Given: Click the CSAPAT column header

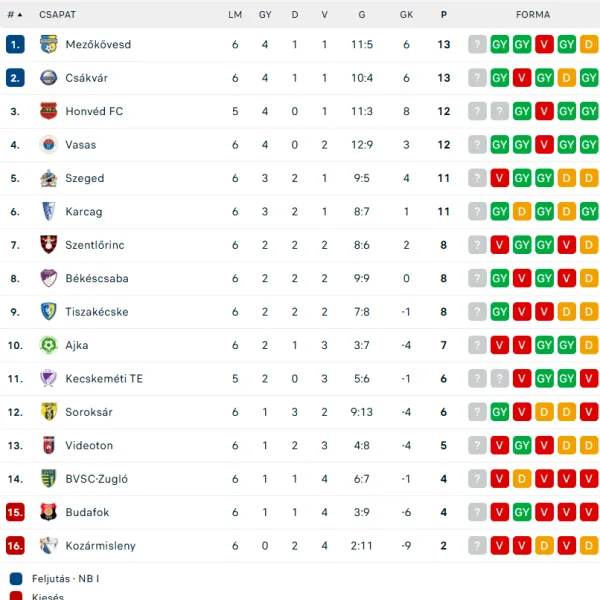Looking at the screenshot, I should click(57, 15).
